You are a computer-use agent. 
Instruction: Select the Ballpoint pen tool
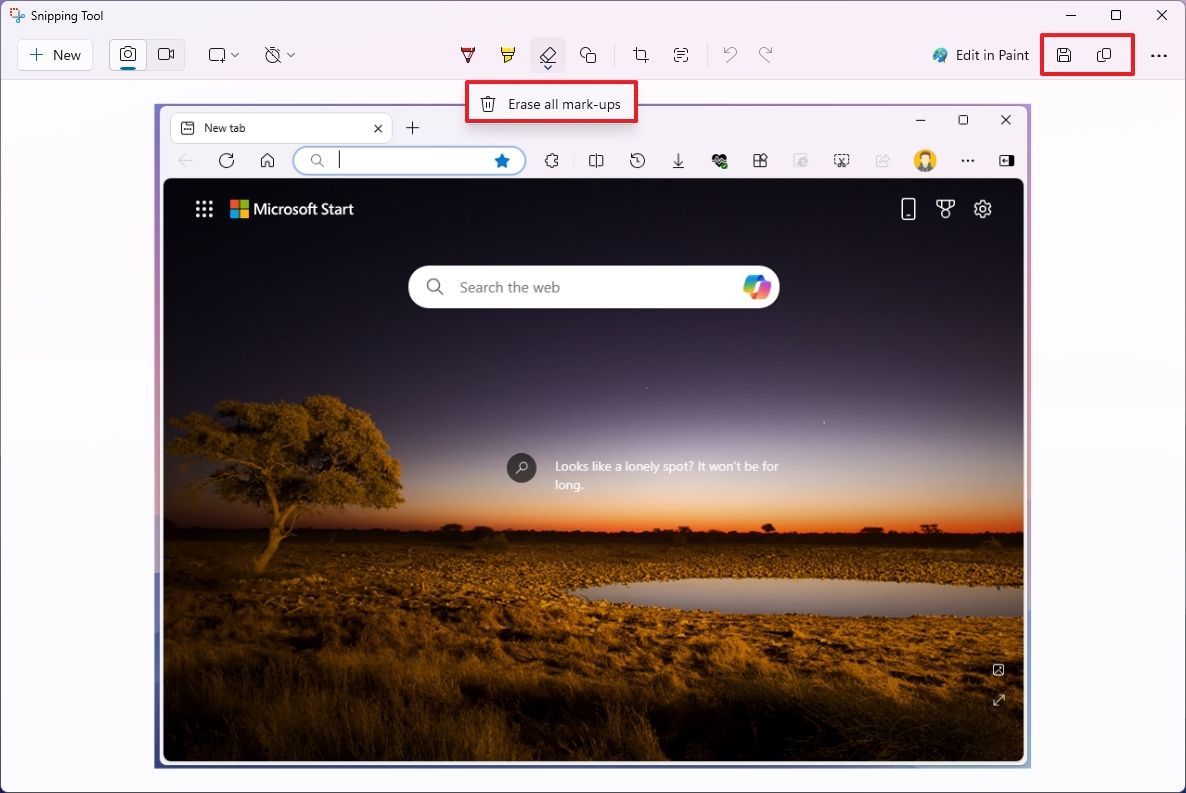tap(467, 55)
